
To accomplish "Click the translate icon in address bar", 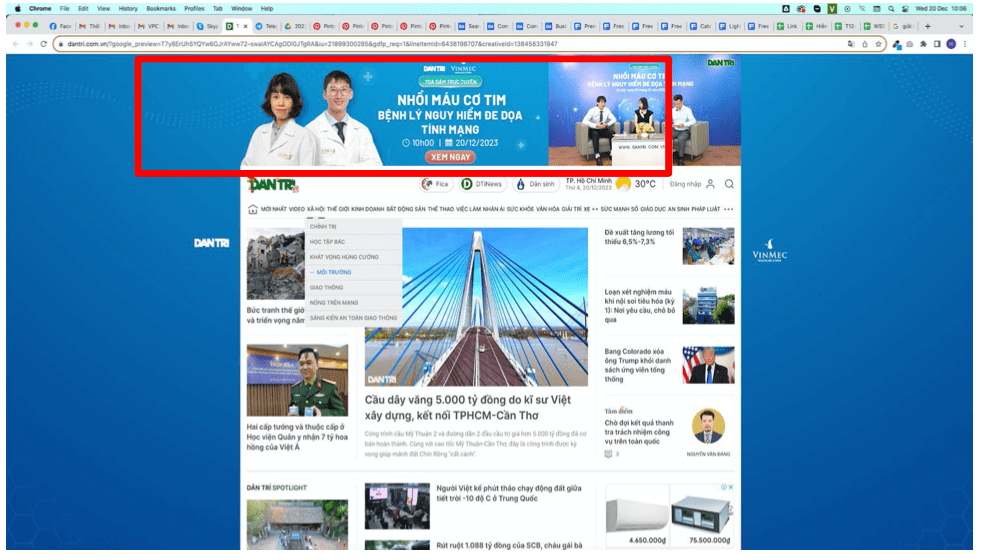I will (x=850, y=44).
